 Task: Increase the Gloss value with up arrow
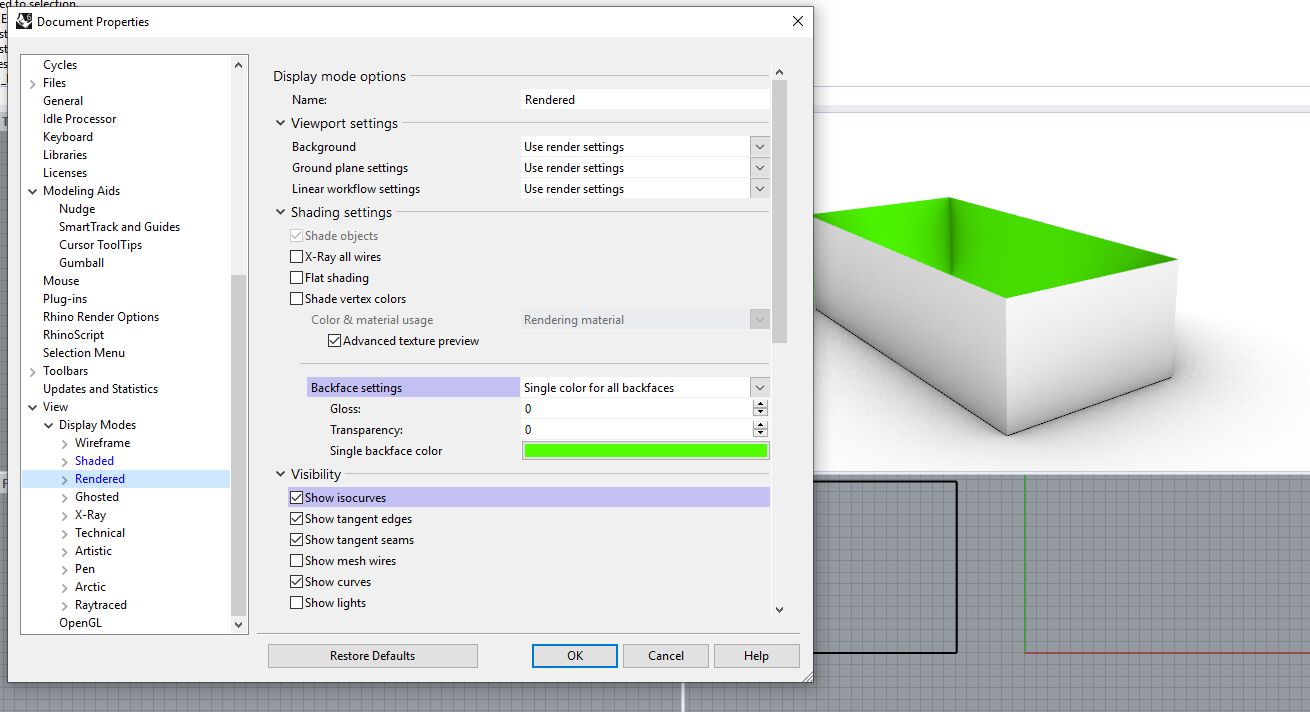[x=761, y=405]
